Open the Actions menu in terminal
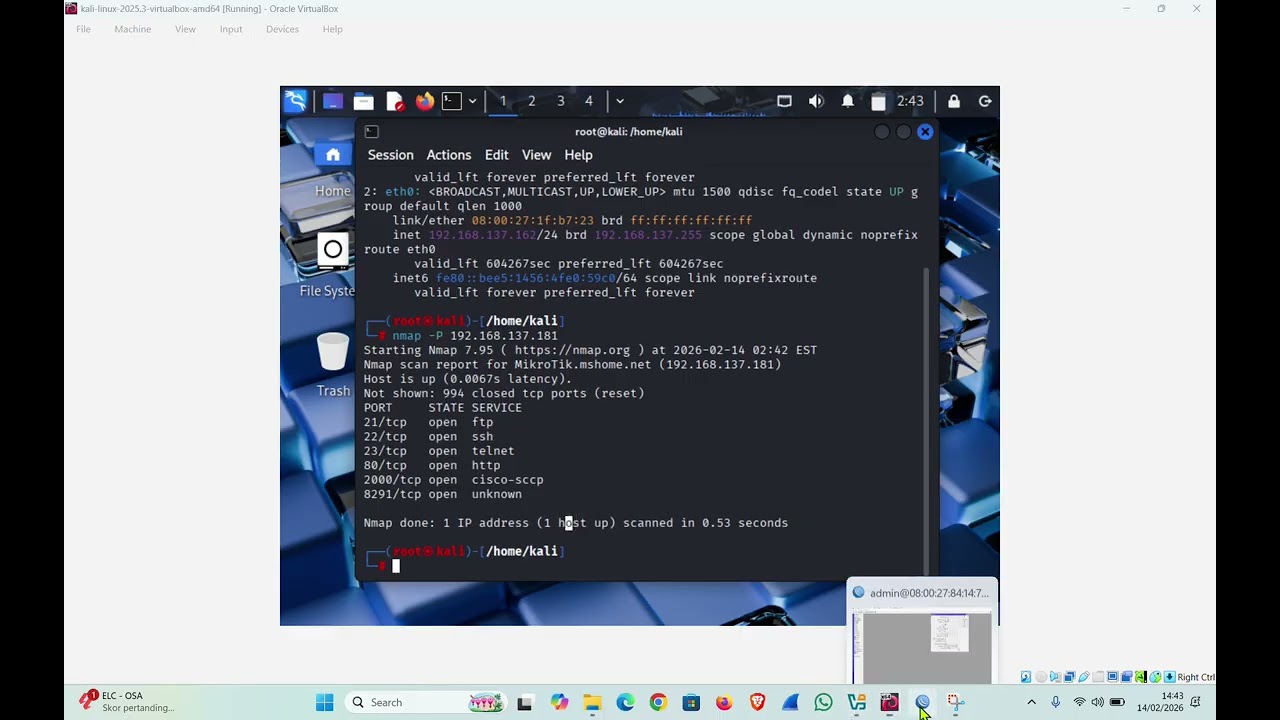Viewport: 1280px width, 720px height. pyautogui.click(x=449, y=155)
